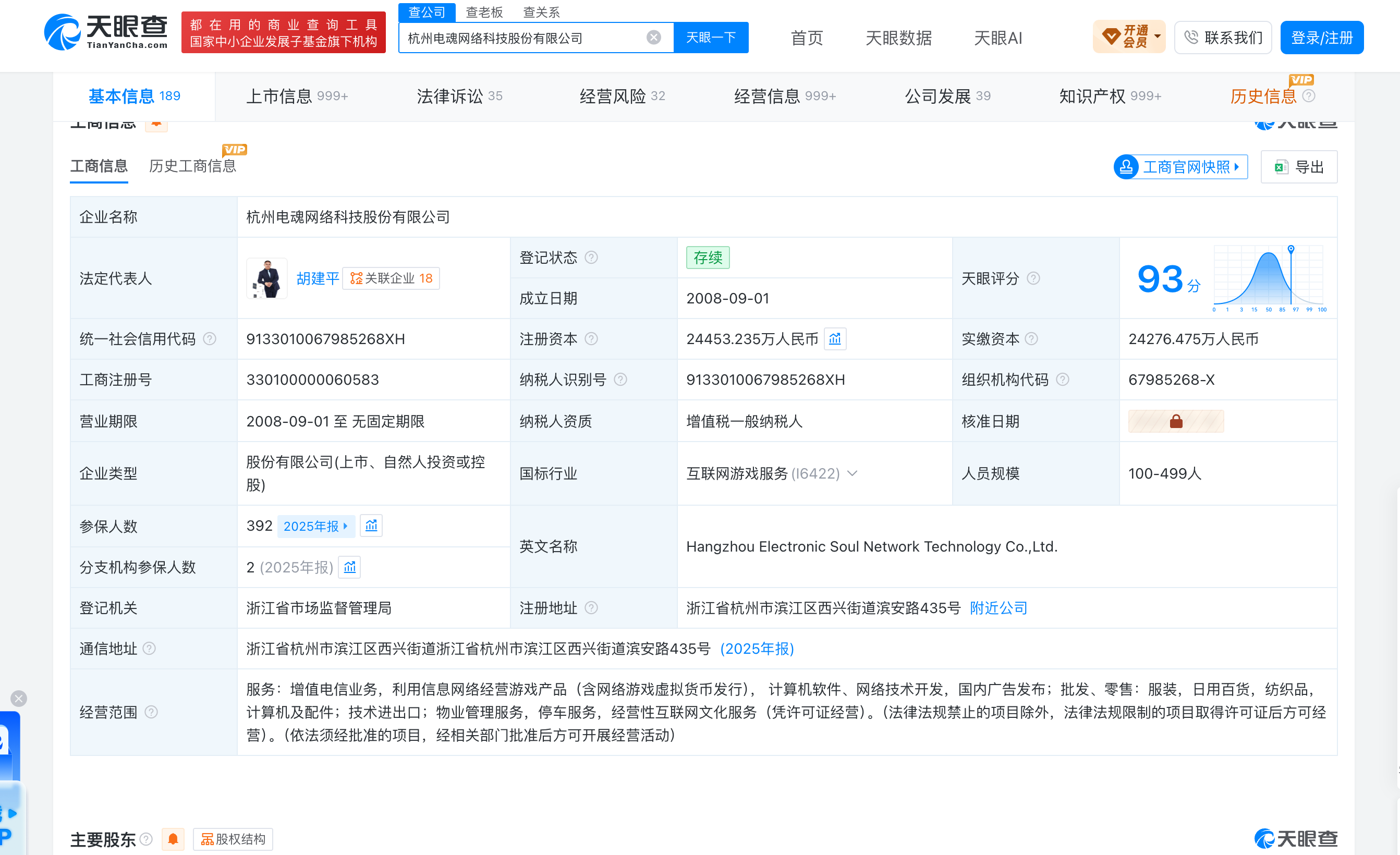
Task: Open help icon beside 天眼评分
Action: [1033, 278]
